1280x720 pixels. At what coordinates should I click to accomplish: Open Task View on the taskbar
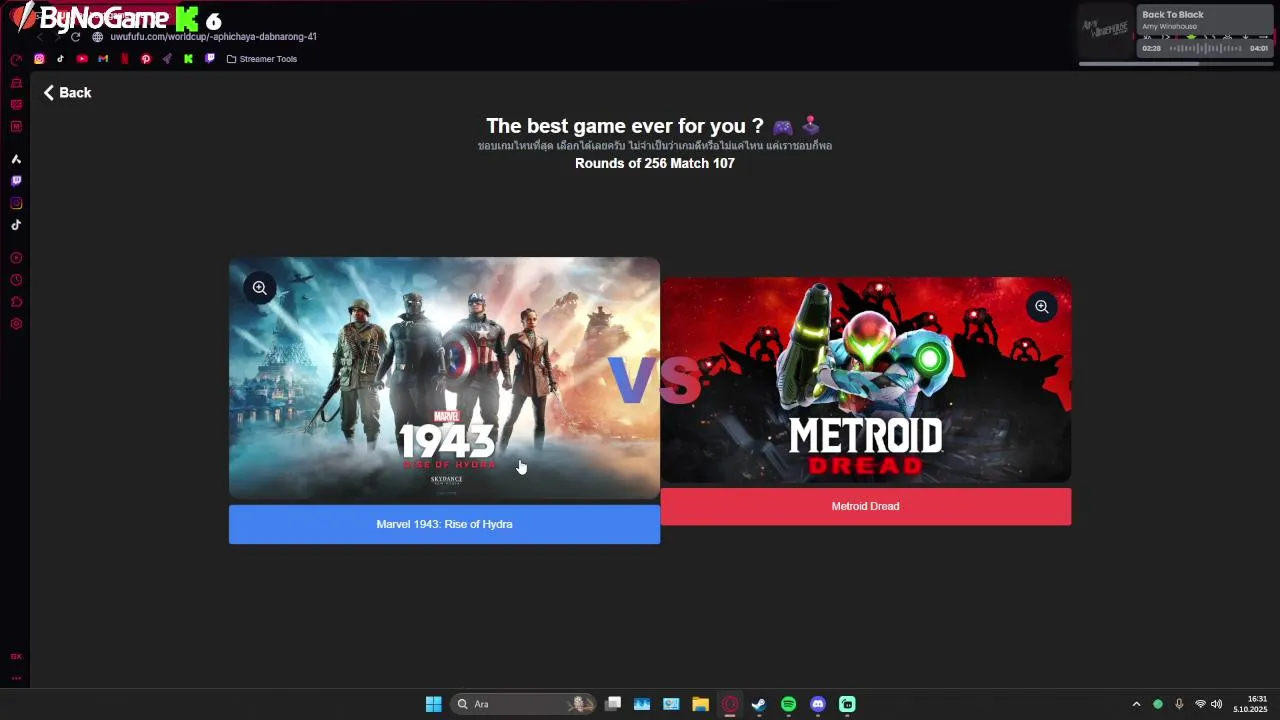click(x=613, y=704)
